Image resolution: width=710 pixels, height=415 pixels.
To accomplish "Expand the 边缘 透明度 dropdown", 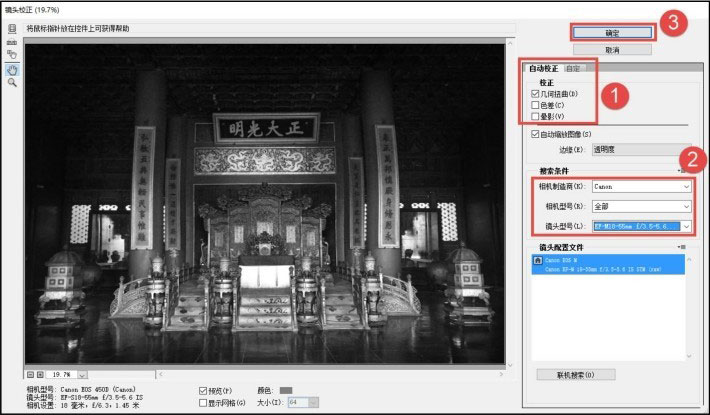I will (641, 147).
